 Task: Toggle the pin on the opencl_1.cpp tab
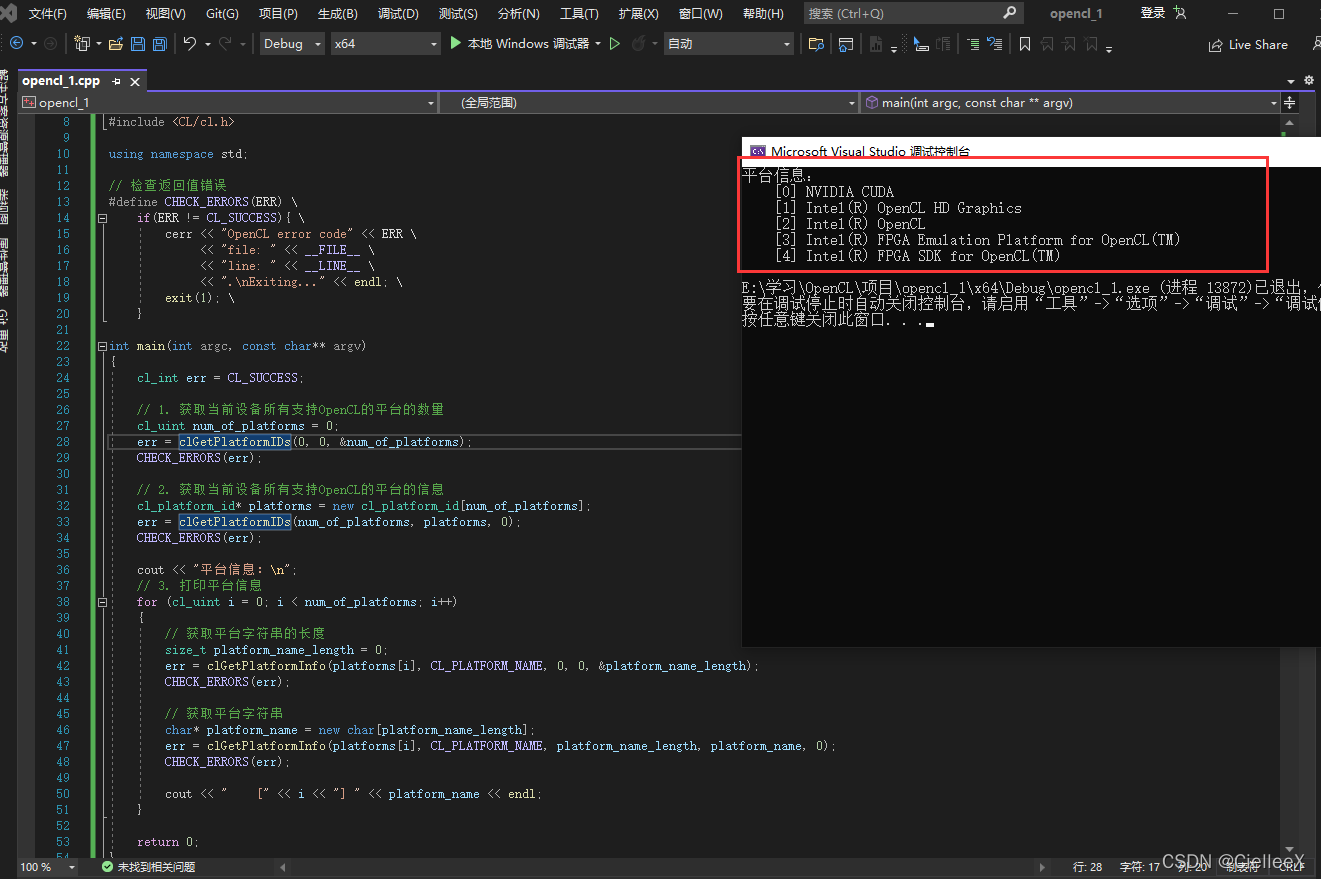pyautogui.click(x=116, y=81)
